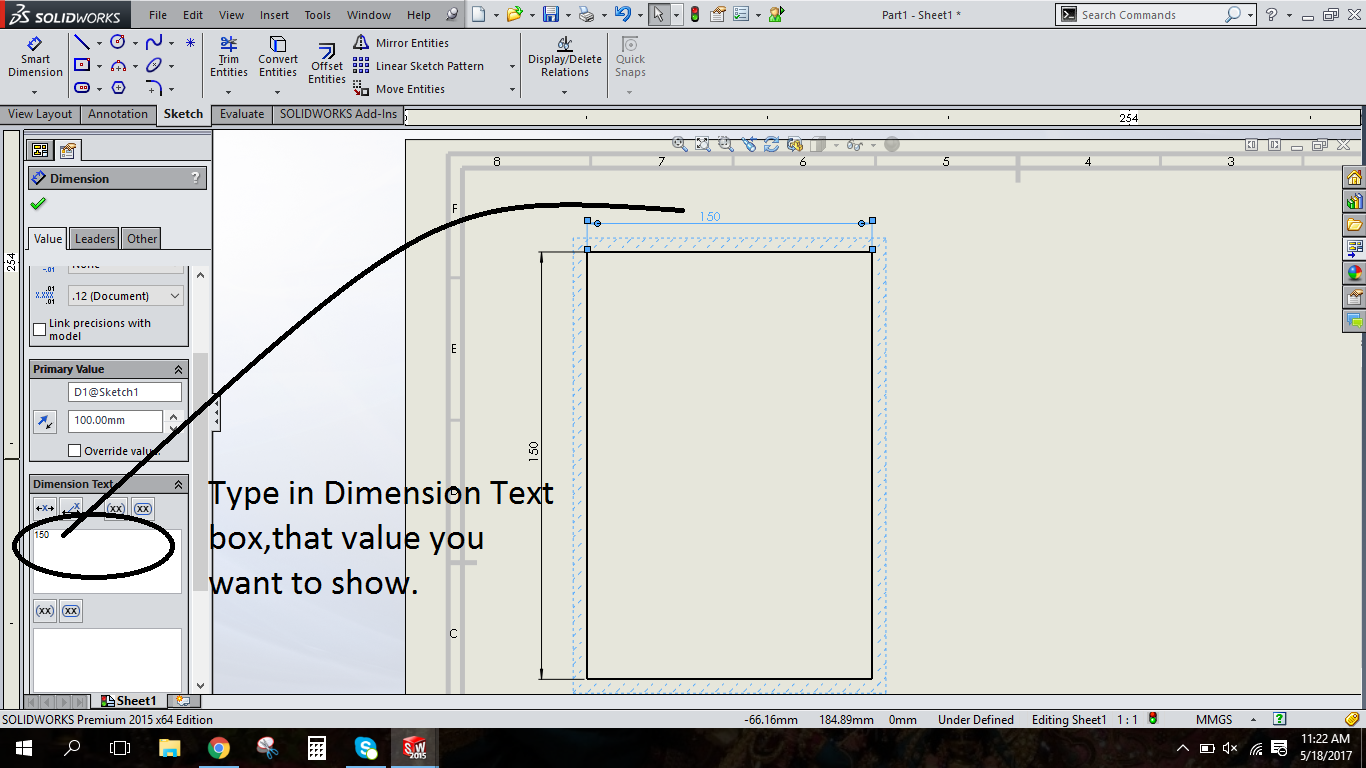Open the .12 (Document) precision dropdown
This screenshot has width=1366, height=768.
(x=124, y=295)
